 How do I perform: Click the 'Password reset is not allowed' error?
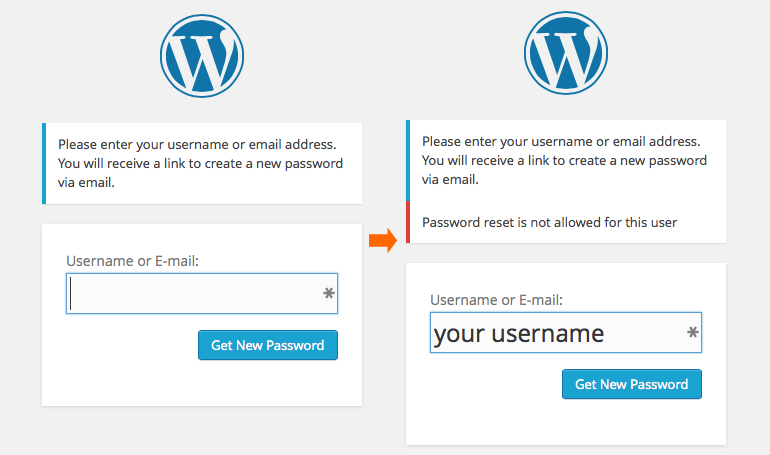point(550,222)
